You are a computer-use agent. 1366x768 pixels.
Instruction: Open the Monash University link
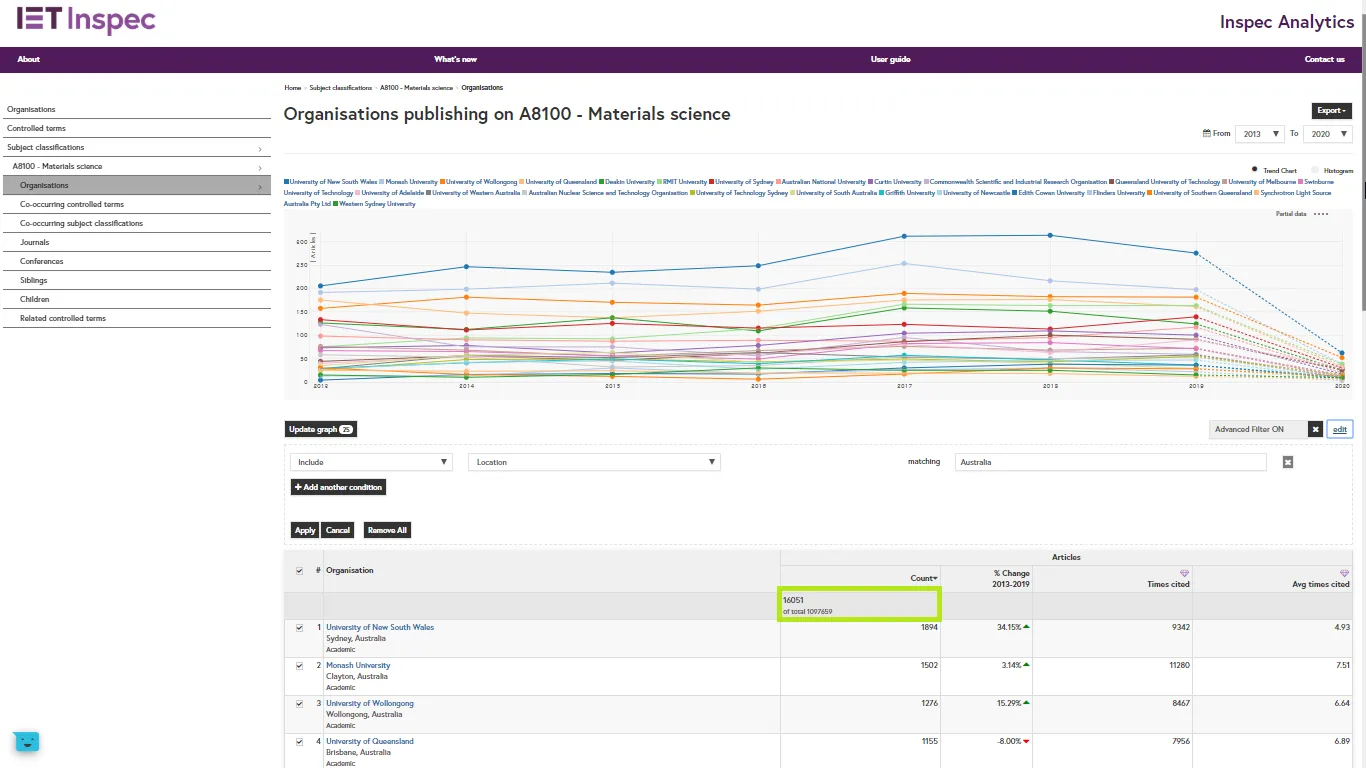(358, 665)
